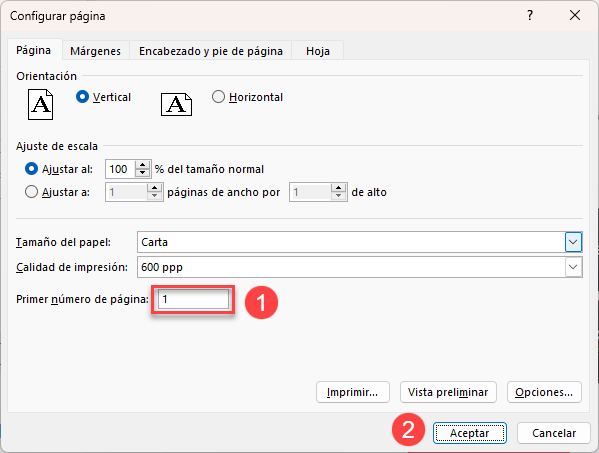Open the Tamaño del papel dropdown

click(x=573, y=242)
